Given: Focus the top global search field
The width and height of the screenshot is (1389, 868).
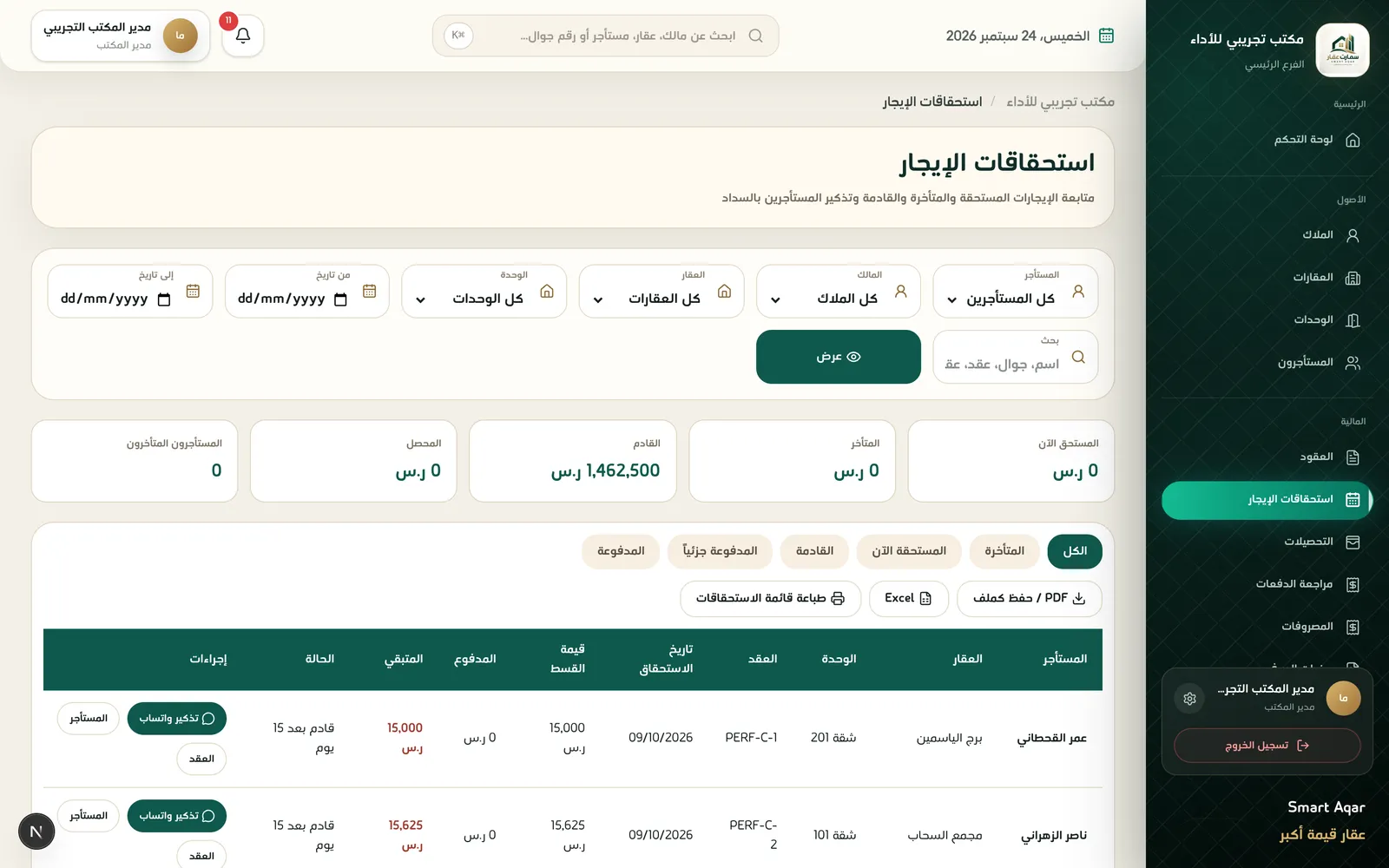Looking at the screenshot, I should (x=606, y=36).
